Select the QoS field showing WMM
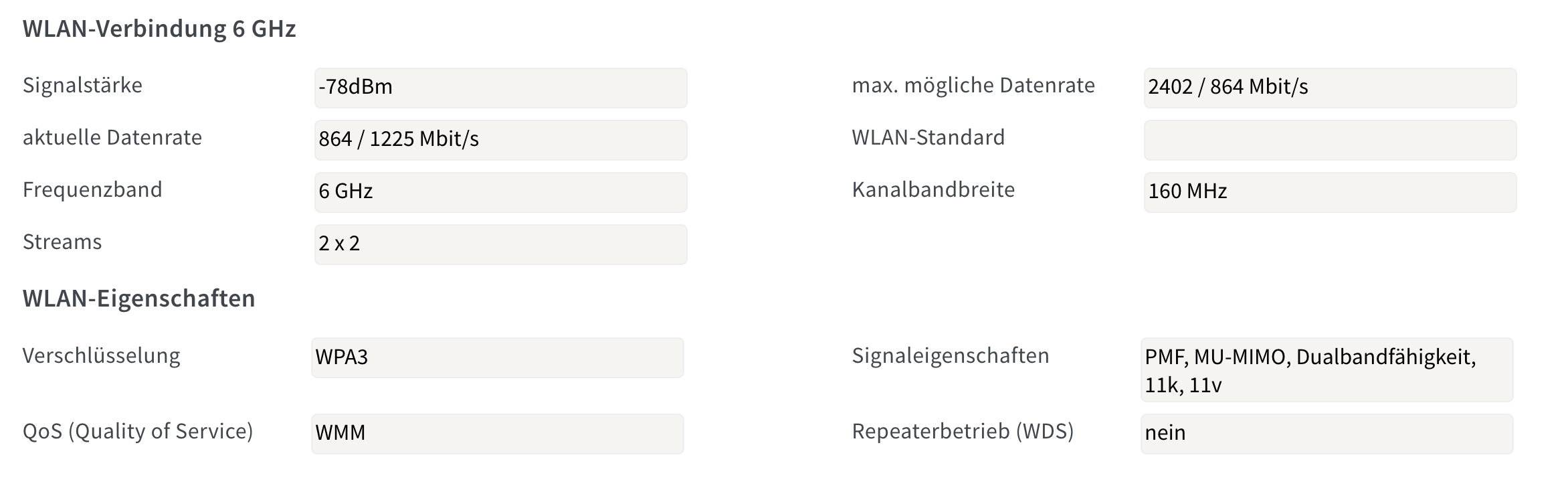Screen dimensions: 1568x498 (x=497, y=434)
